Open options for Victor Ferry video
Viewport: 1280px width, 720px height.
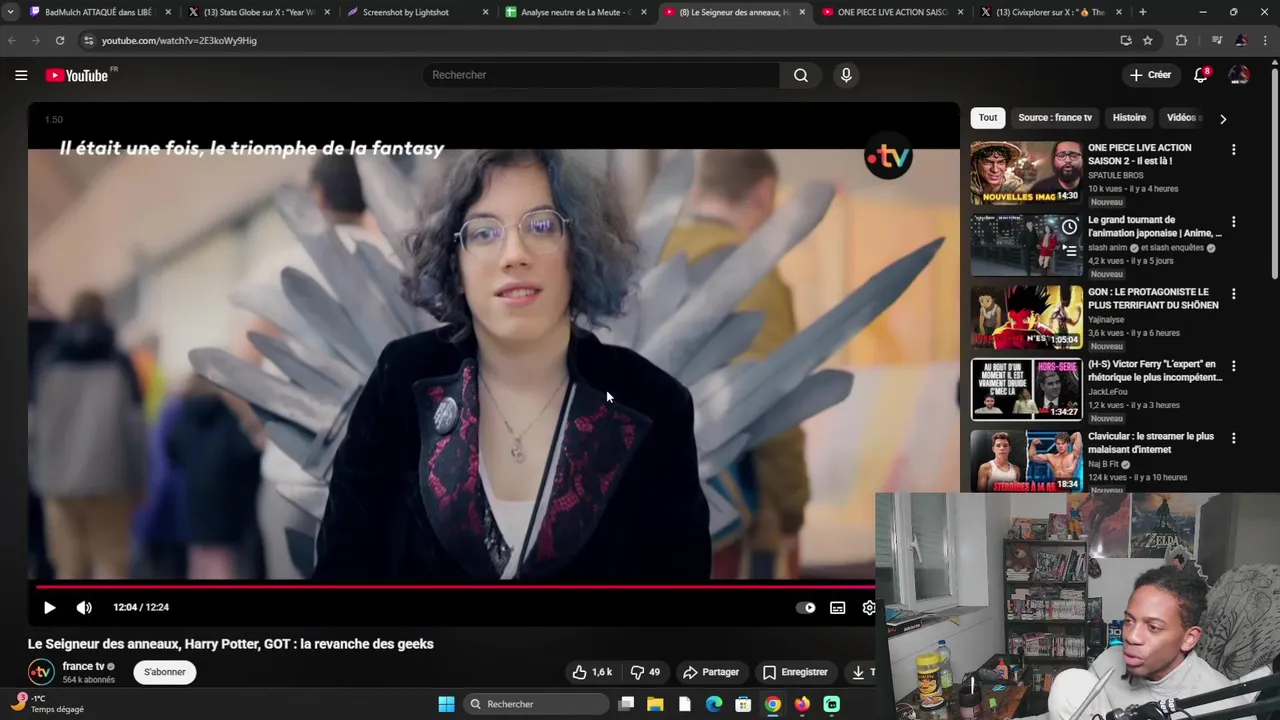tap(1233, 365)
